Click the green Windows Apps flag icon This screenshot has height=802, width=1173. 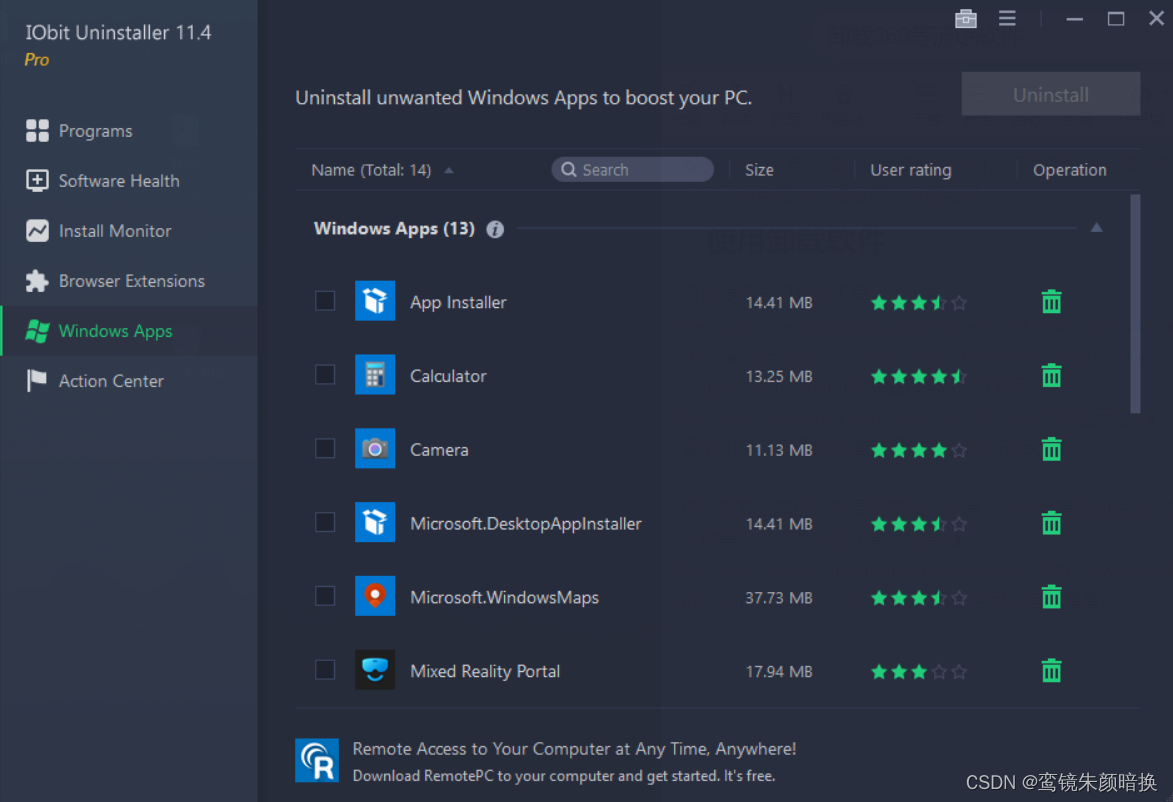click(37, 331)
